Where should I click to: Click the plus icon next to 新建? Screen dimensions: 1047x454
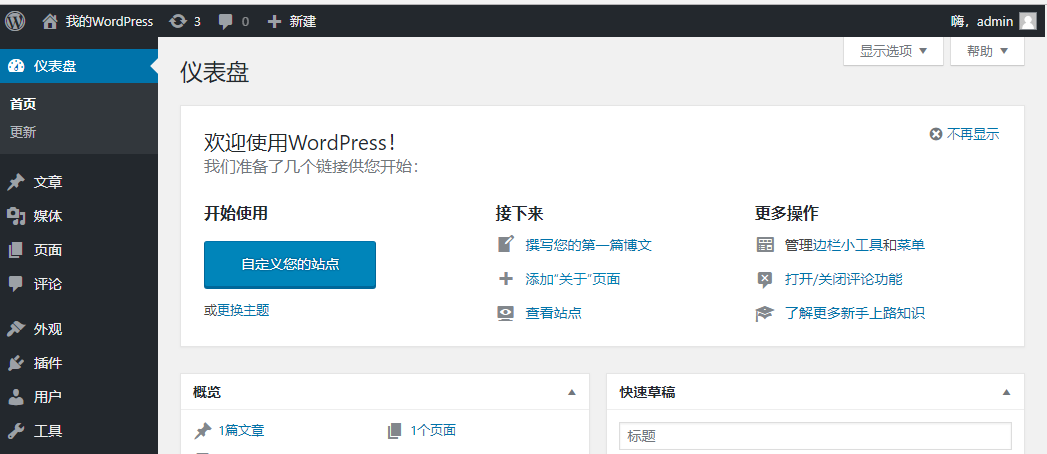(274, 21)
